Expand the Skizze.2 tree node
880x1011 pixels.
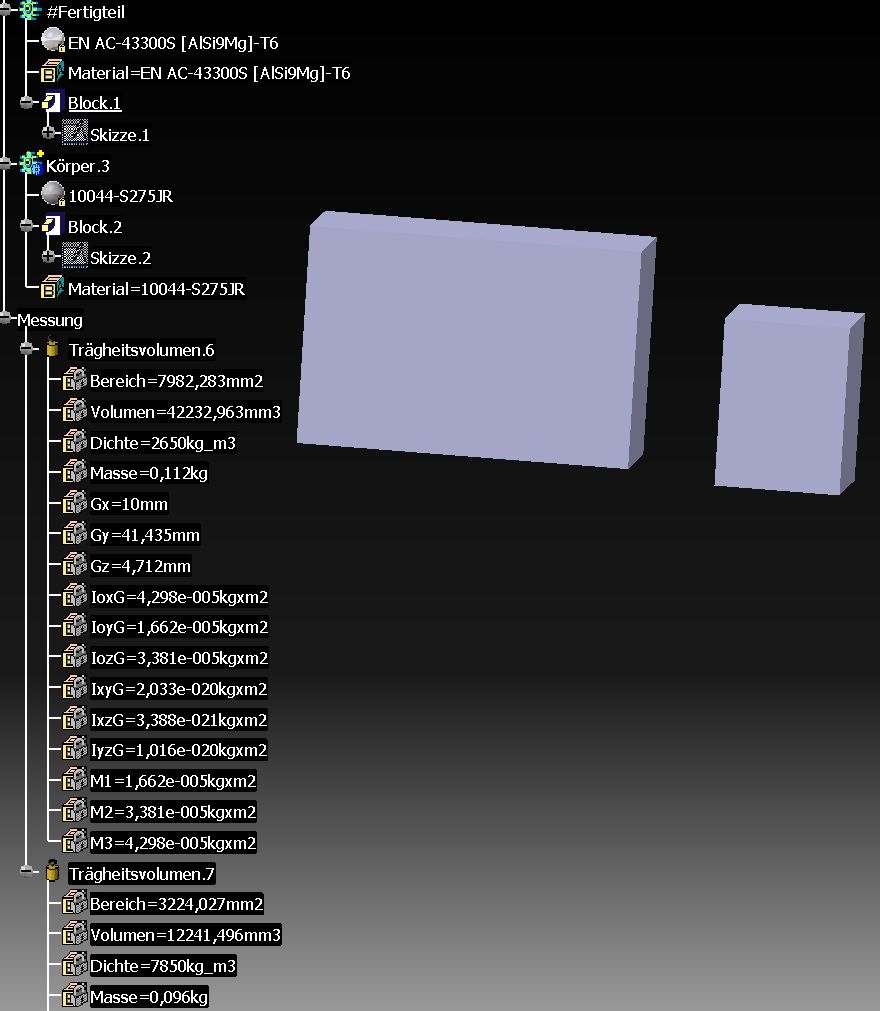coord(48,257)
